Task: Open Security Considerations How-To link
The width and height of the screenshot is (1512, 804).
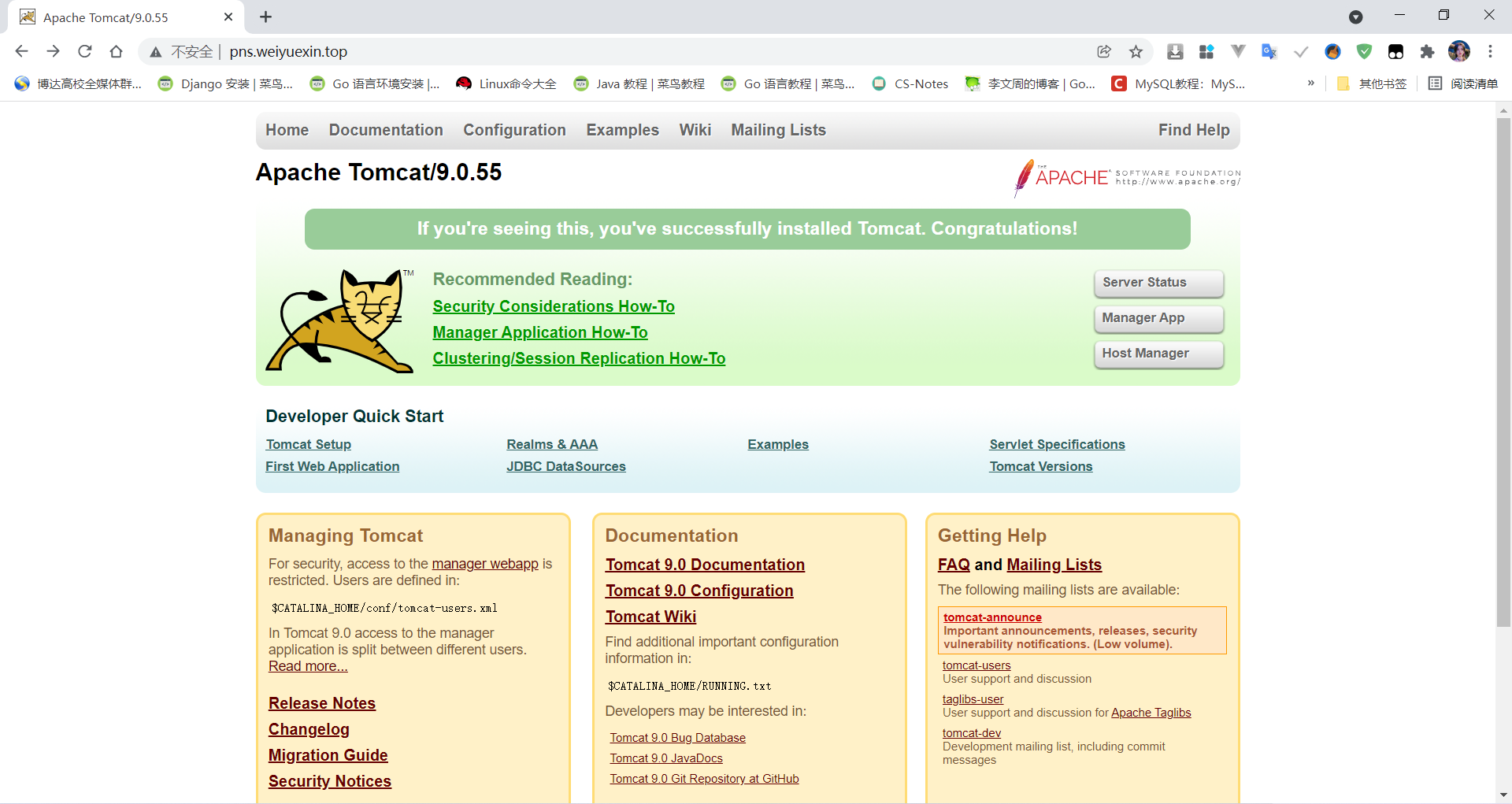Action: pos(554,306)
